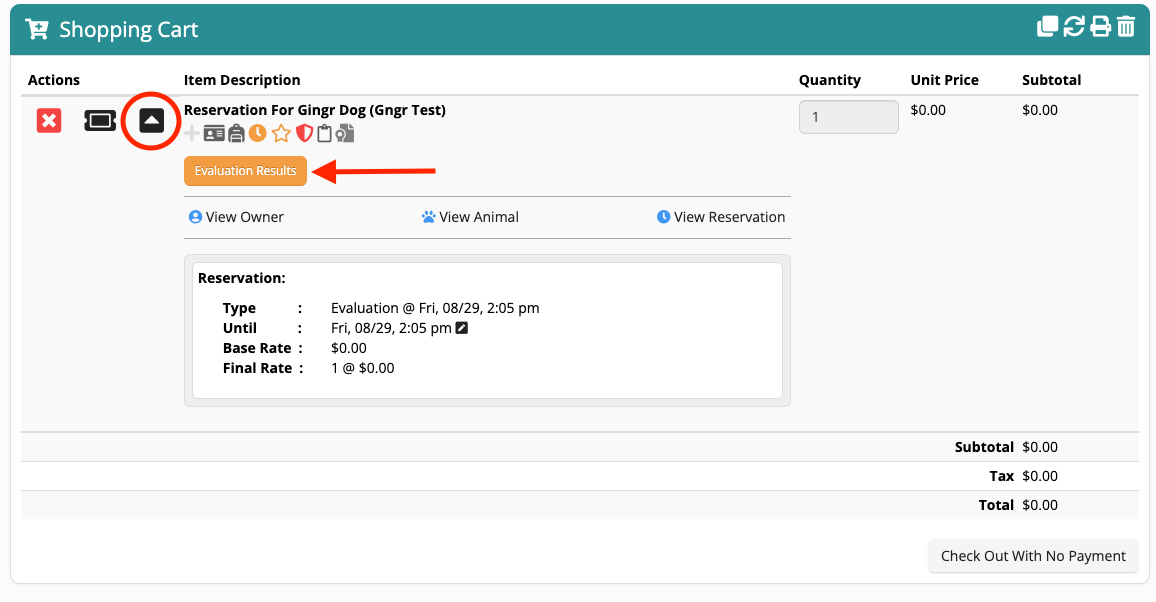Click the orange clock icon
1156x602 pixels.
point(257,133)
